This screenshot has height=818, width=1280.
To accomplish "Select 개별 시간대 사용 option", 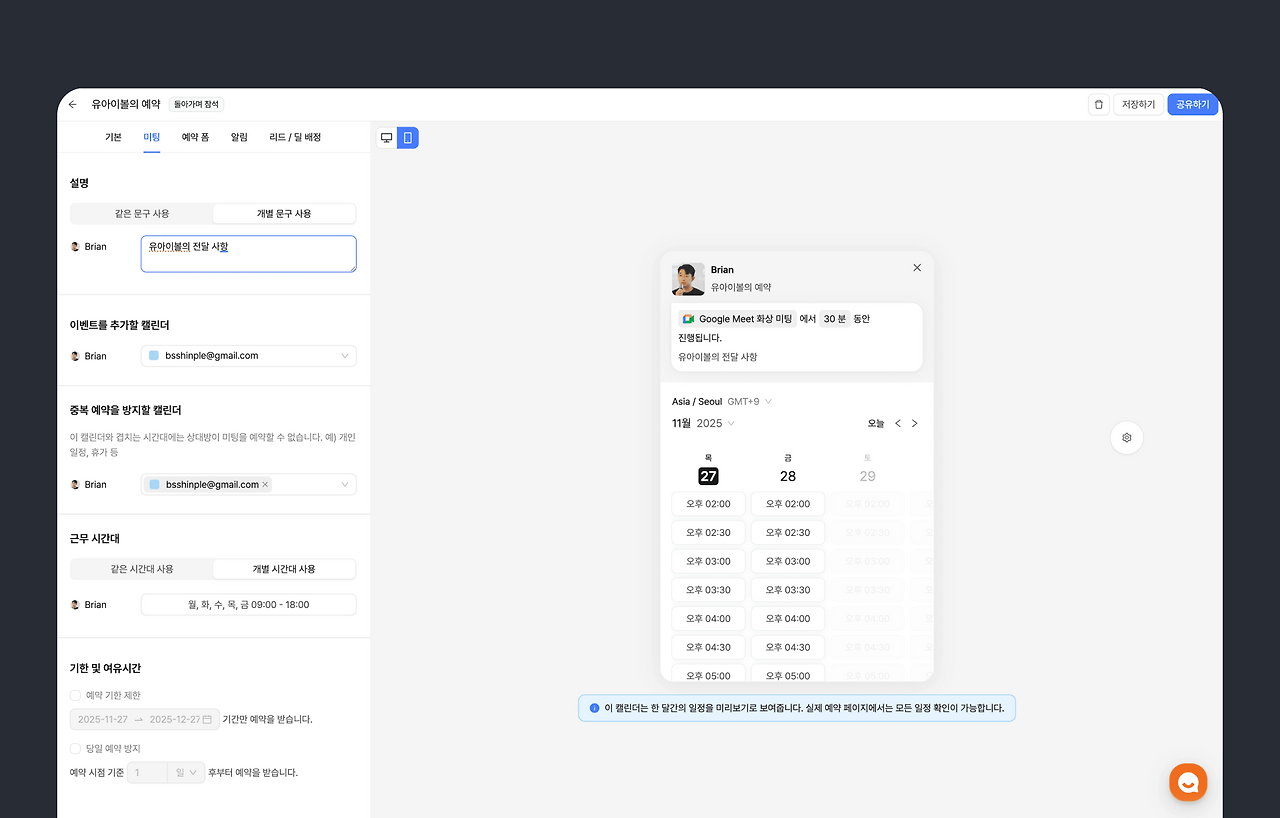I will [284, 569].
